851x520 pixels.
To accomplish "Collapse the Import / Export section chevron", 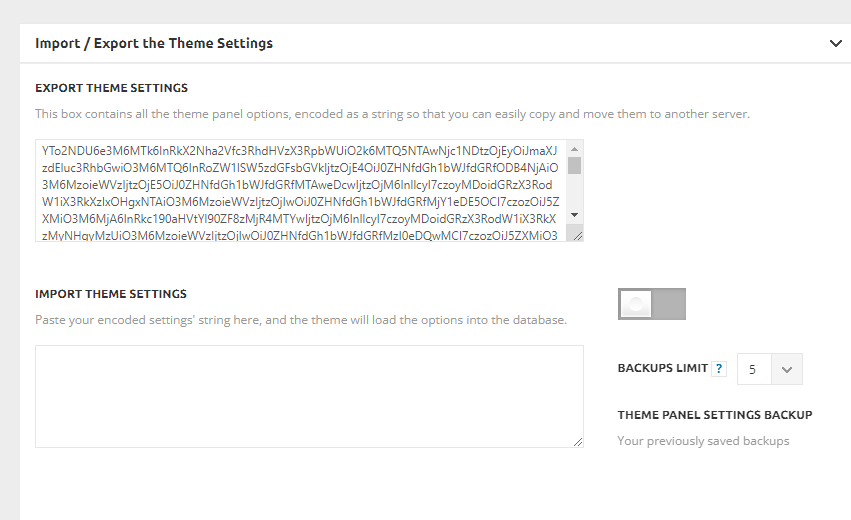I will (x=835, y=43).
